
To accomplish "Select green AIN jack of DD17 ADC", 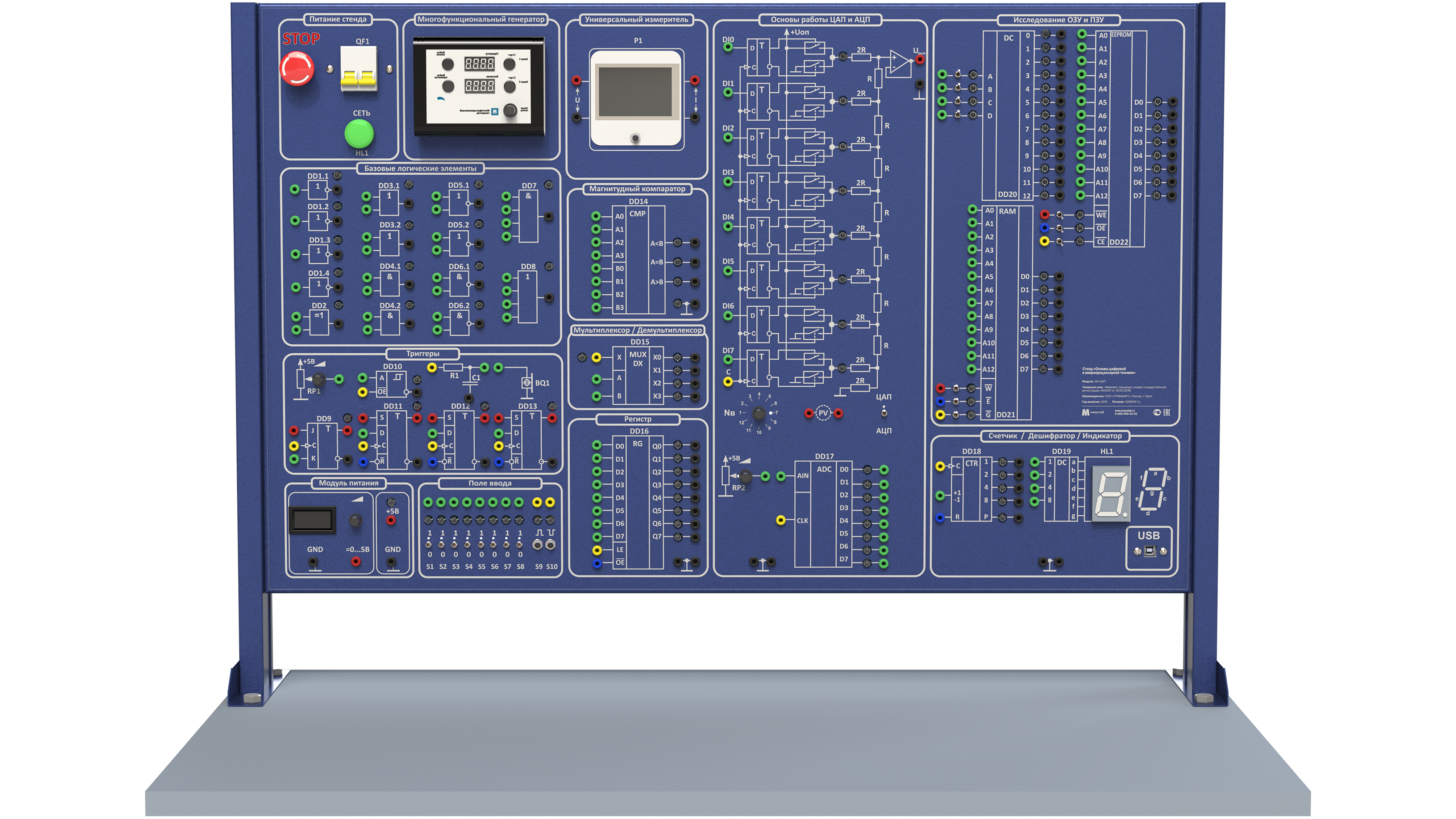I will point(781,477).
